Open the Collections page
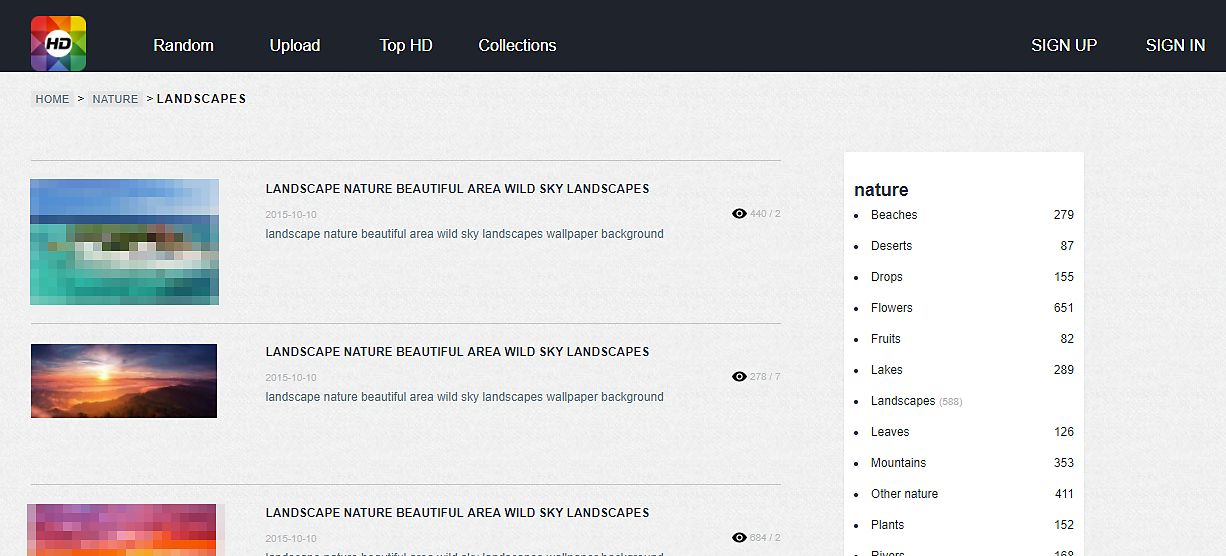The width and height of the screenshot is (1226, 556). pyautogui.click(x=517, y=45)
